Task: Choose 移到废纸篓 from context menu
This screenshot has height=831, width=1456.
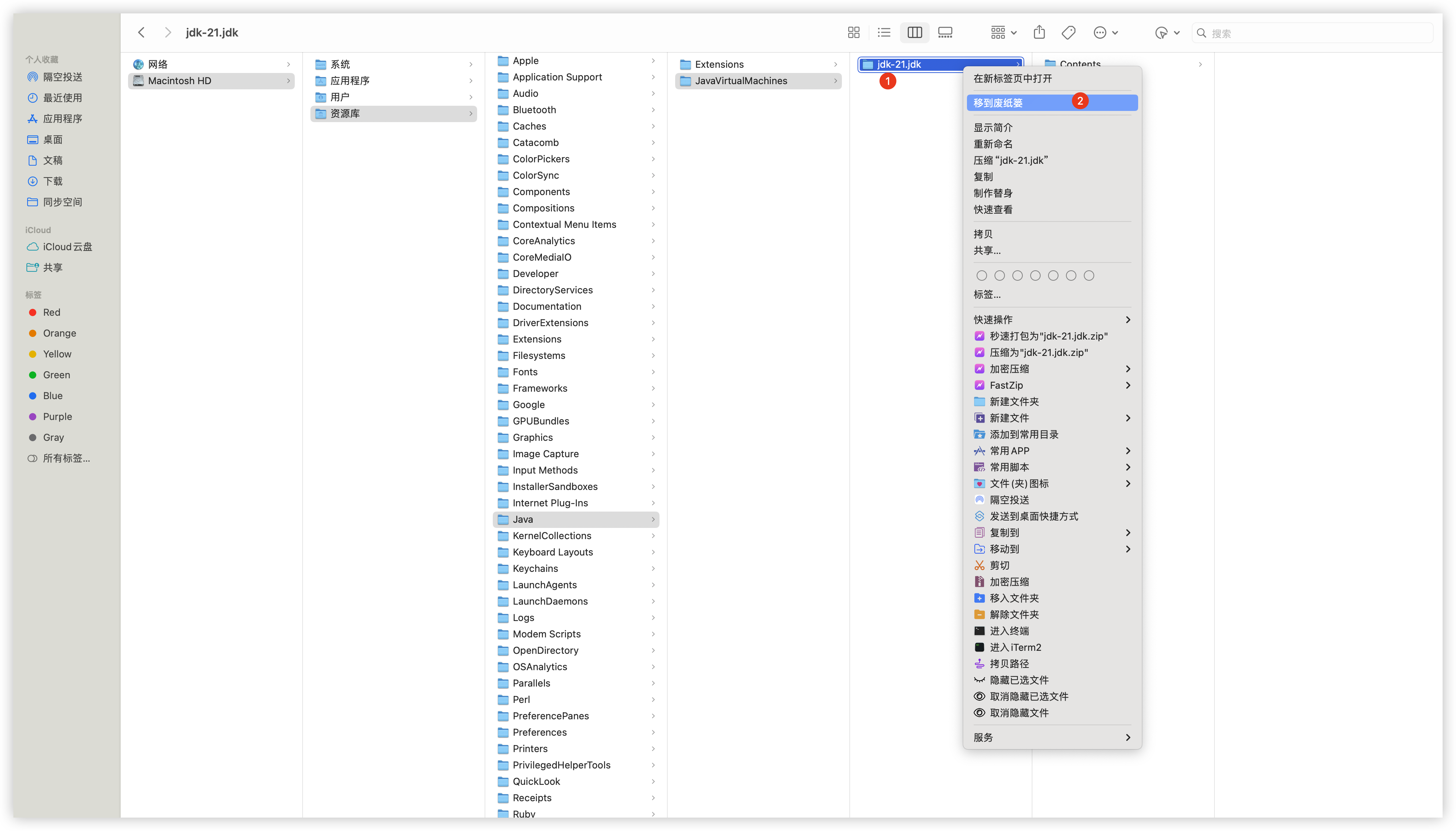Action: (999, 103)
